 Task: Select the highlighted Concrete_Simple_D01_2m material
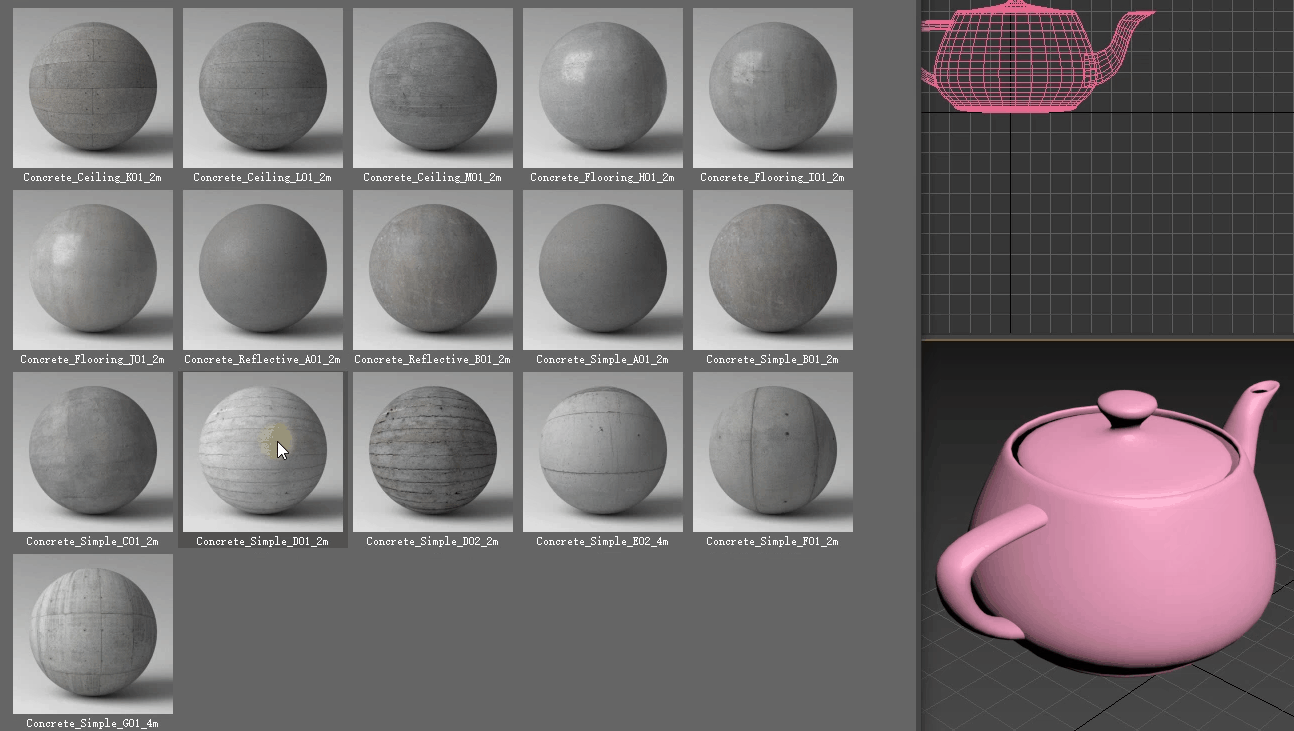[x=263, y=452]
